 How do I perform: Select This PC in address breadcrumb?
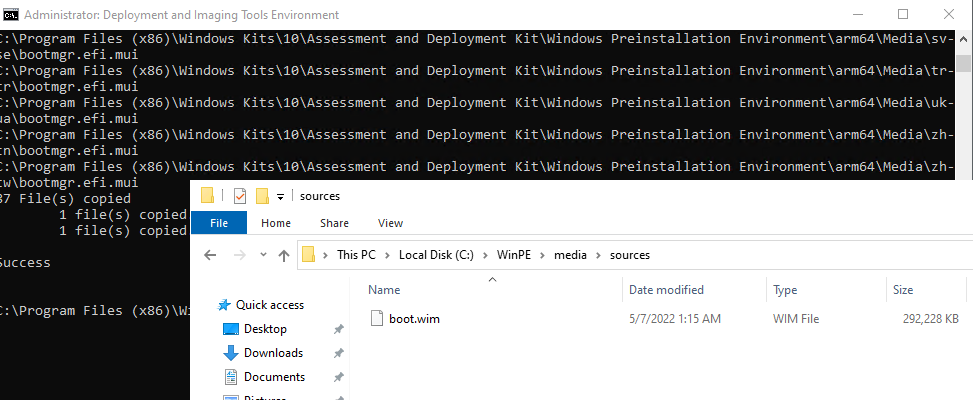[356, 255]
